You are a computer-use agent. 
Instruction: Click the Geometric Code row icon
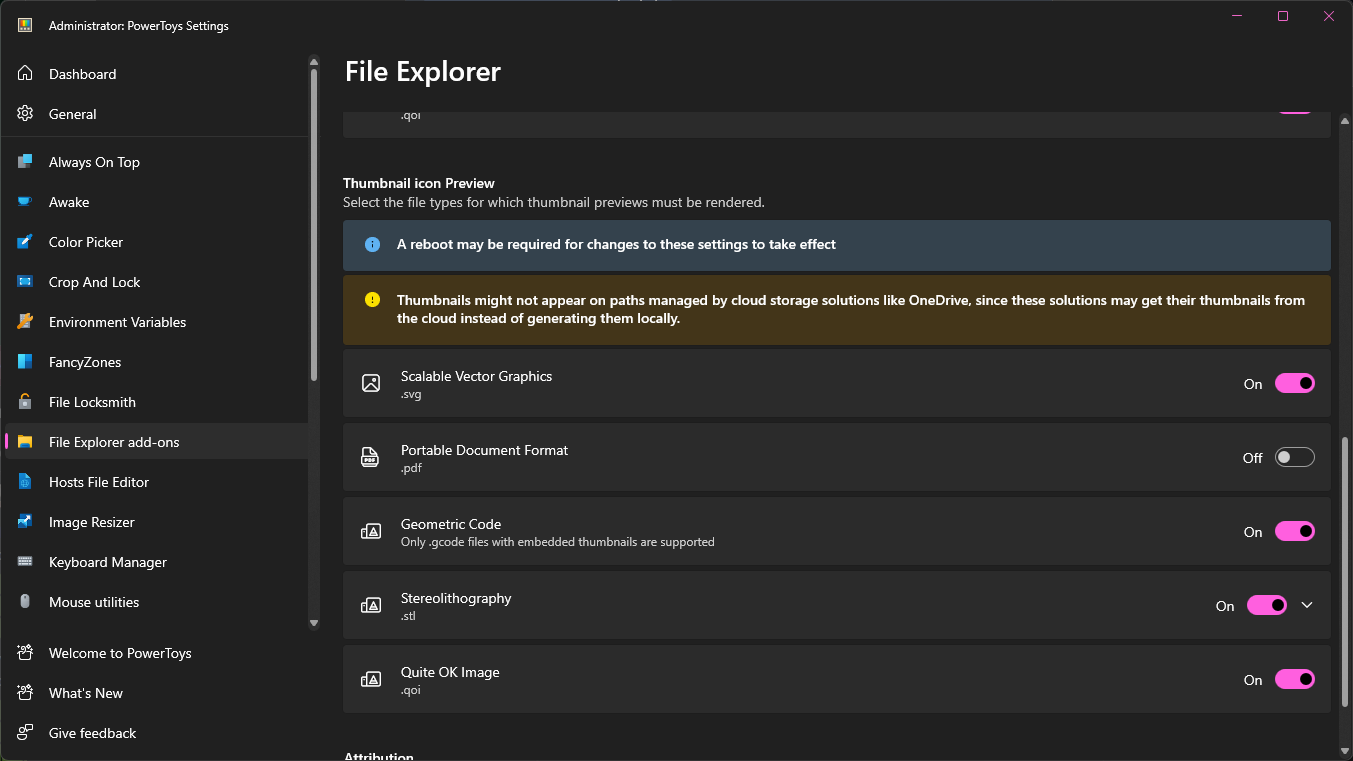[371, 532]
